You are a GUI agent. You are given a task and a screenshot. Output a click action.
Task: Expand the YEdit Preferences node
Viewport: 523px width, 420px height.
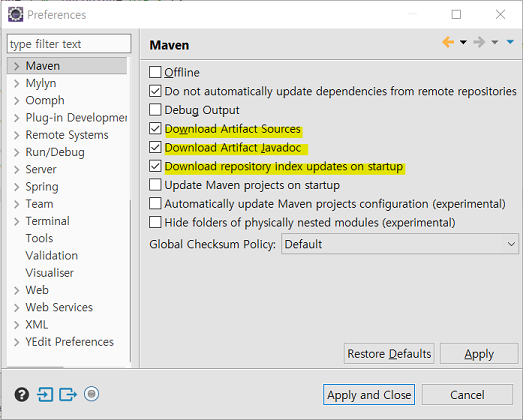[17, 342]
